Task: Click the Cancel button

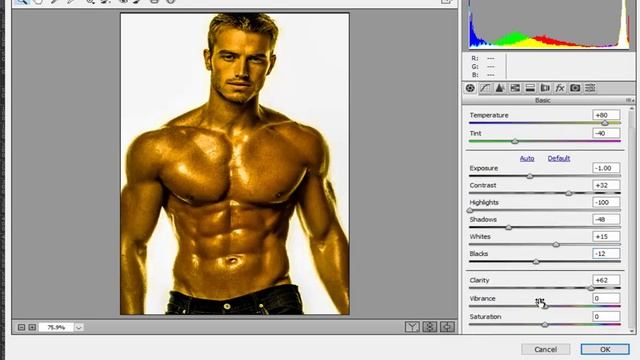Action: 546,349
